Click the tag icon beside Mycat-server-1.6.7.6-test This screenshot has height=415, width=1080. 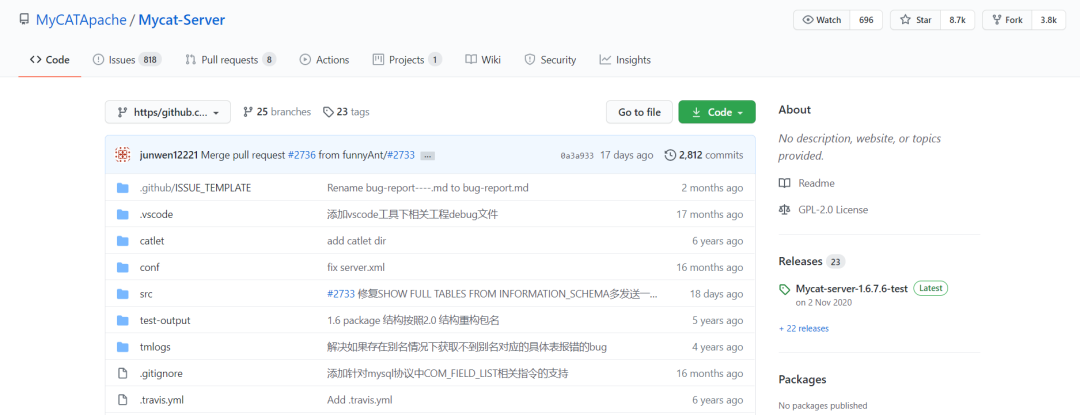pyautogui.click(x=785, y=289)
